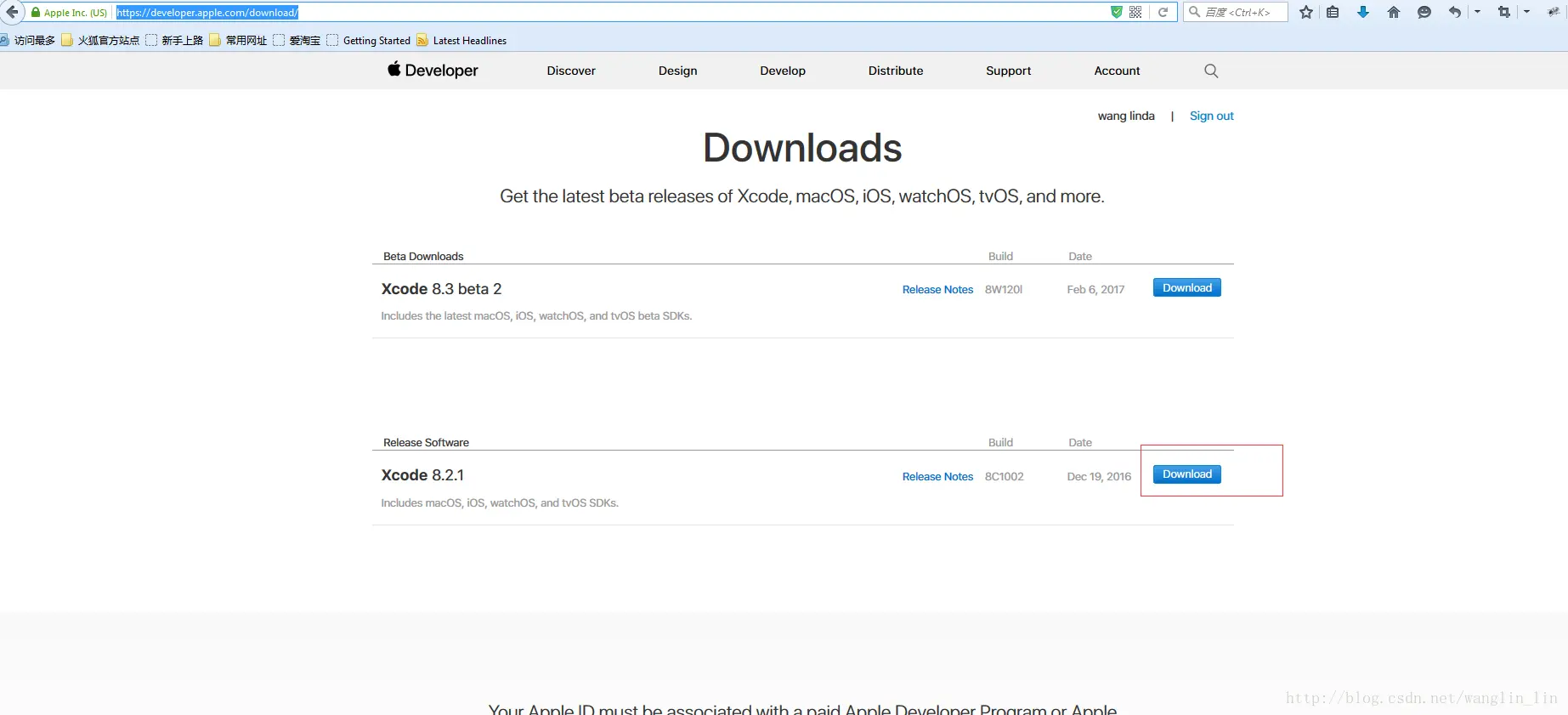Open the Develop menu
Screen dimensions: 1568x715
click(x=783, y=71)
